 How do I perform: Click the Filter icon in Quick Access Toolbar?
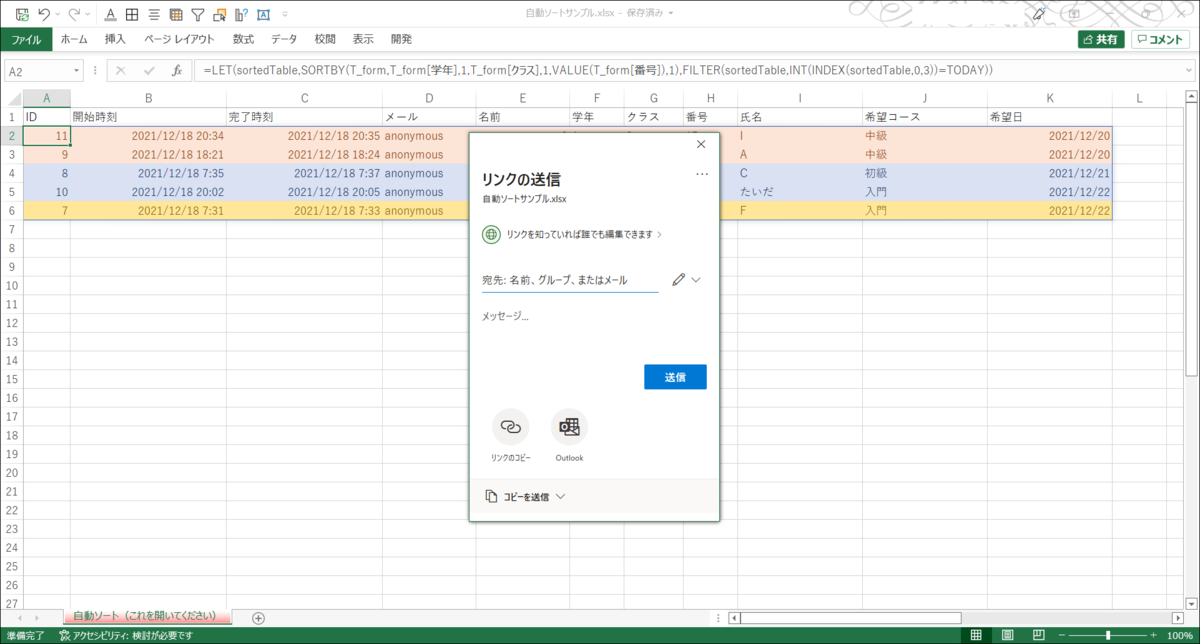point(197,14)
